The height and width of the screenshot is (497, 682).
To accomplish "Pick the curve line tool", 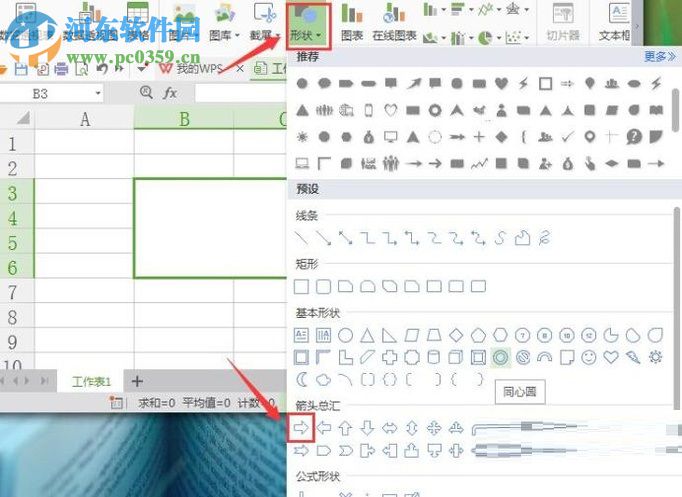I will tap(500, 238).
